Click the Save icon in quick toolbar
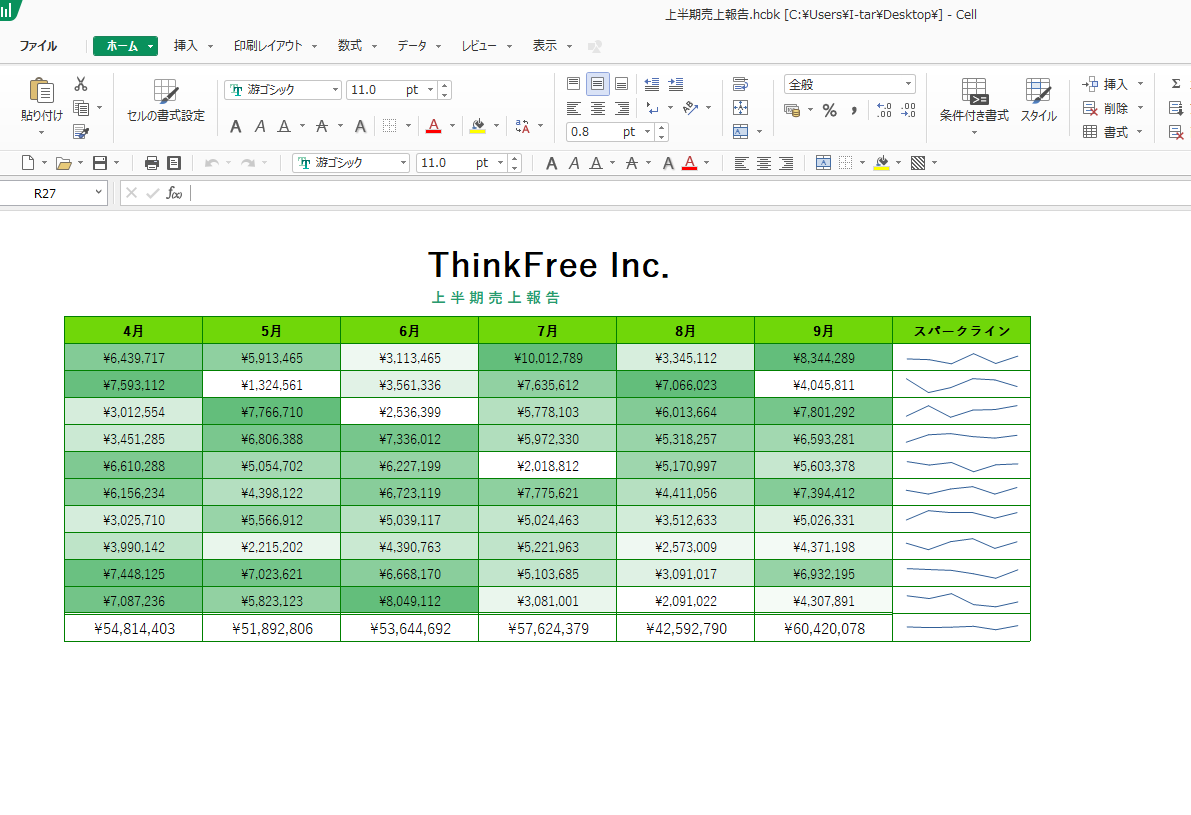 click(x=100, y=163)
